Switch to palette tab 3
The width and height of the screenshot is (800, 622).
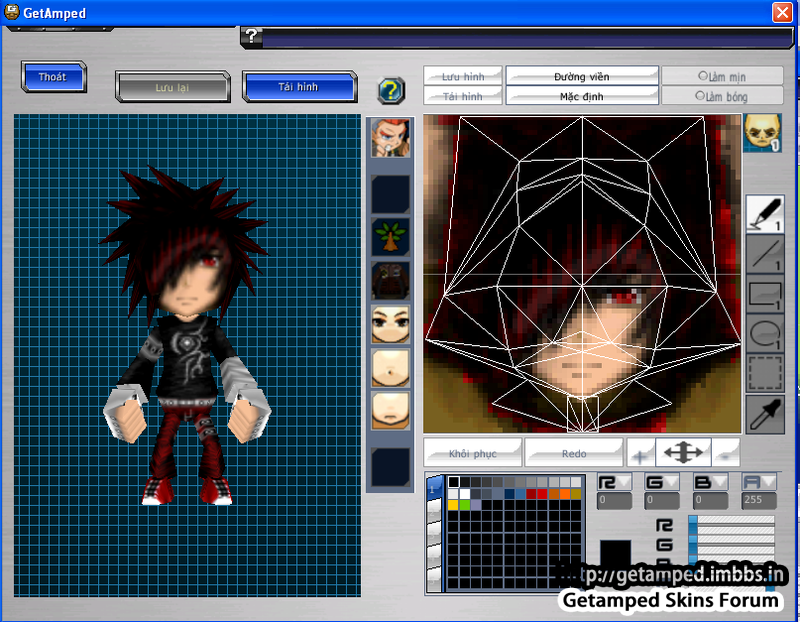tap(434, 534)
